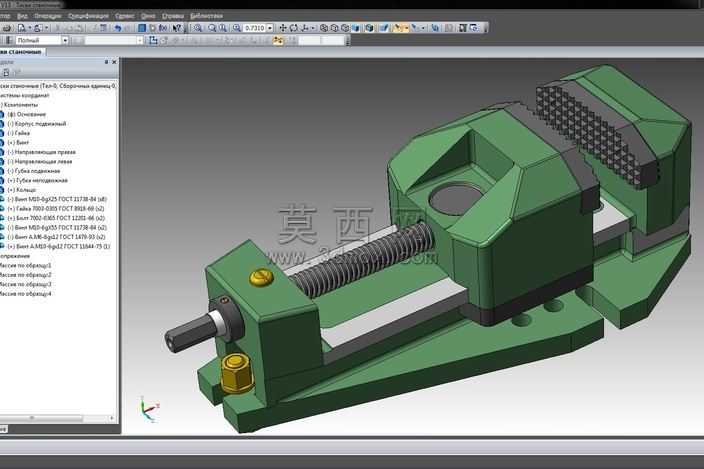Image resolution: width=704 pixels, height=469 pixels.
Task: Expand the Винт component (+) node
Action: (11, 142)
